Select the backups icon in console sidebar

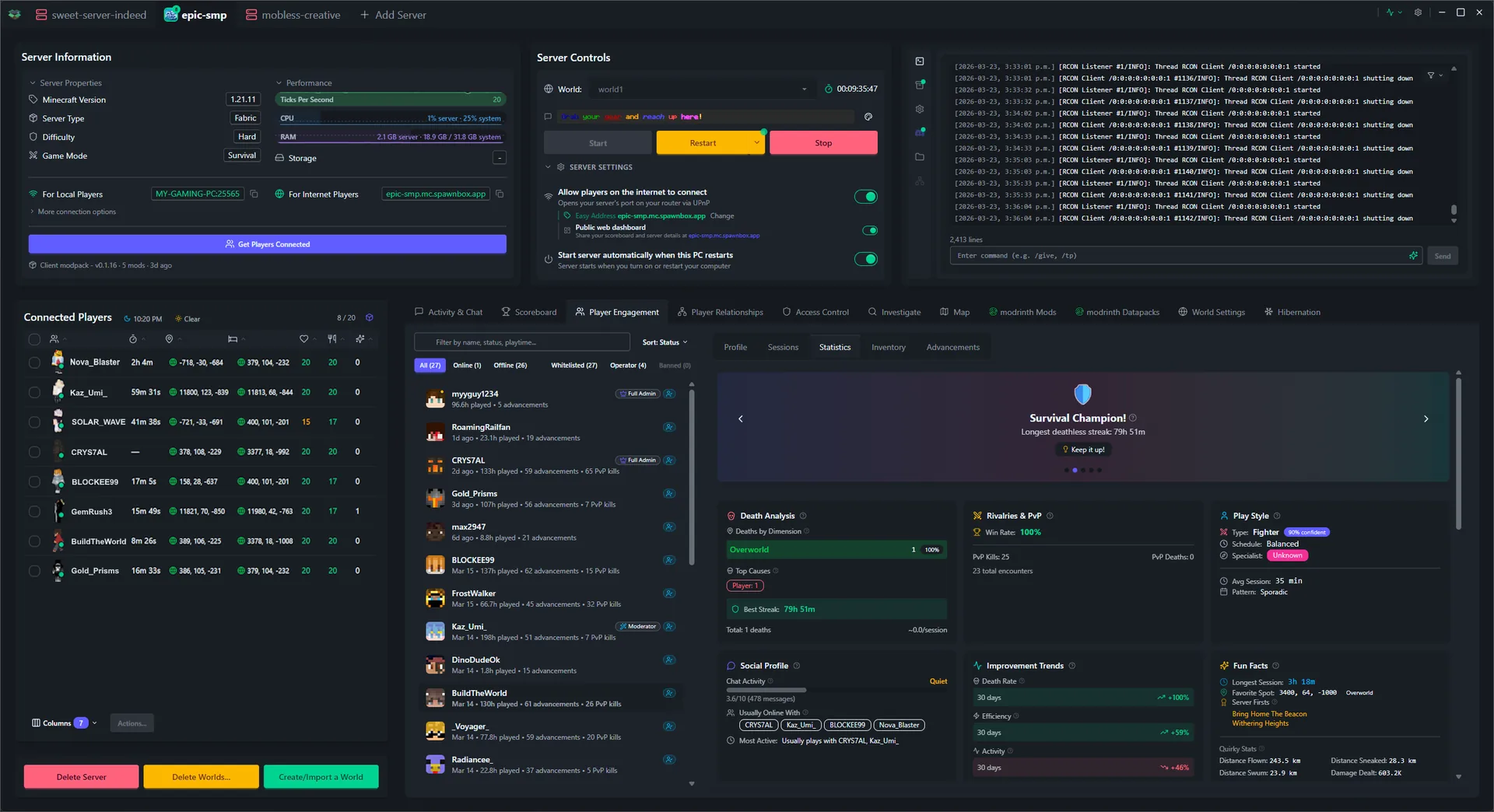[x=920, y=85]
